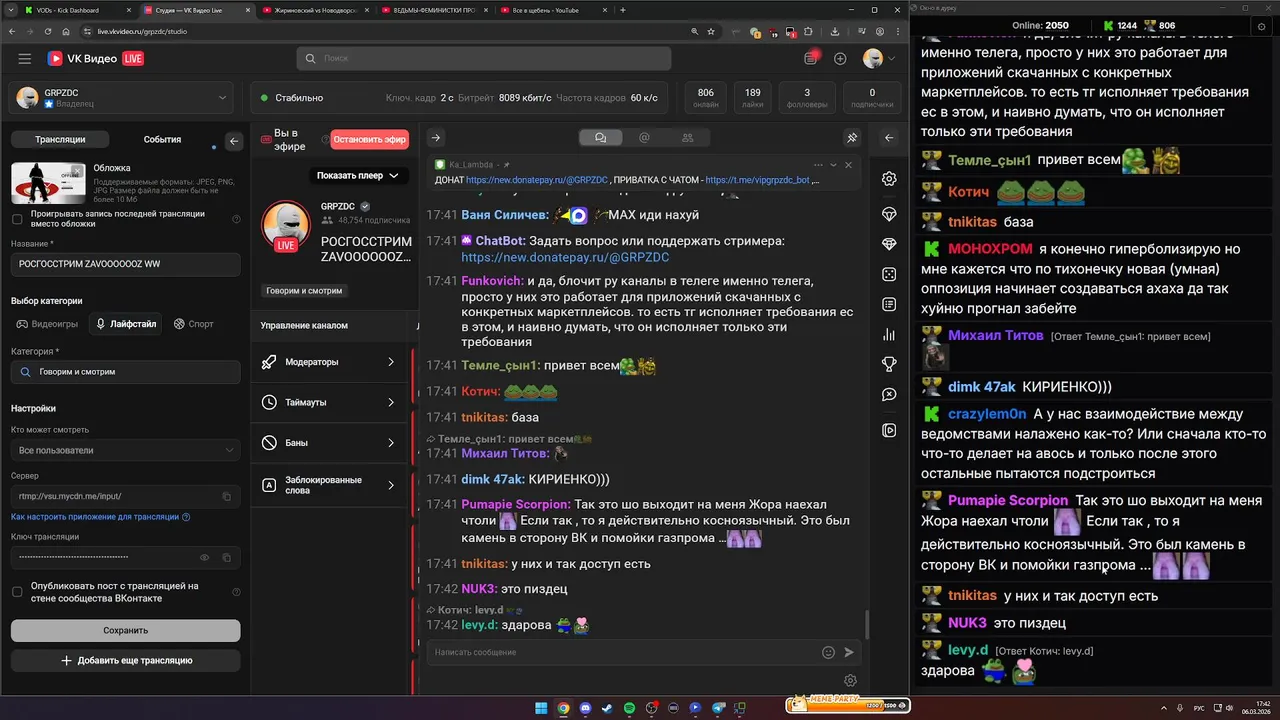Click 'Добавить еще трансляцию' button
This screenshot has width=1280, height=720.
(x=125, y=661)
